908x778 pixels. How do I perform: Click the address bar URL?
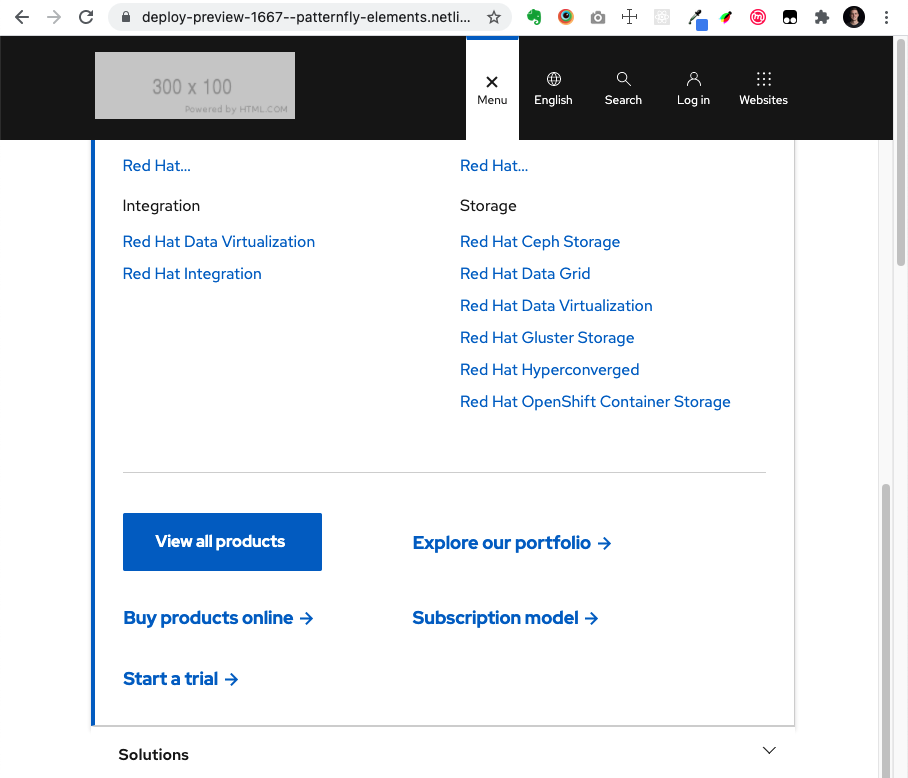pos(306,17)
